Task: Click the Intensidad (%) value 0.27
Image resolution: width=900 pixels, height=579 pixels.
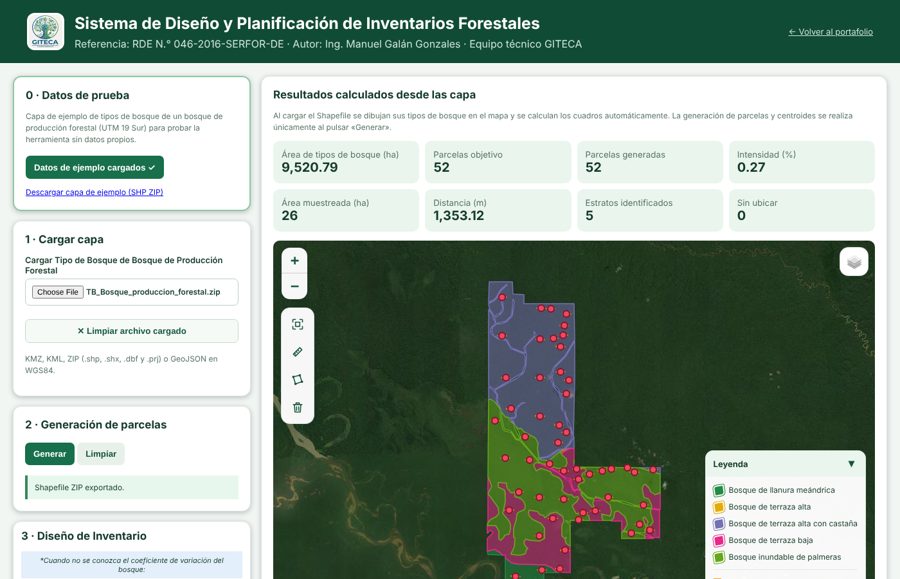Action: pyautogui.click(x=751, y=168)
